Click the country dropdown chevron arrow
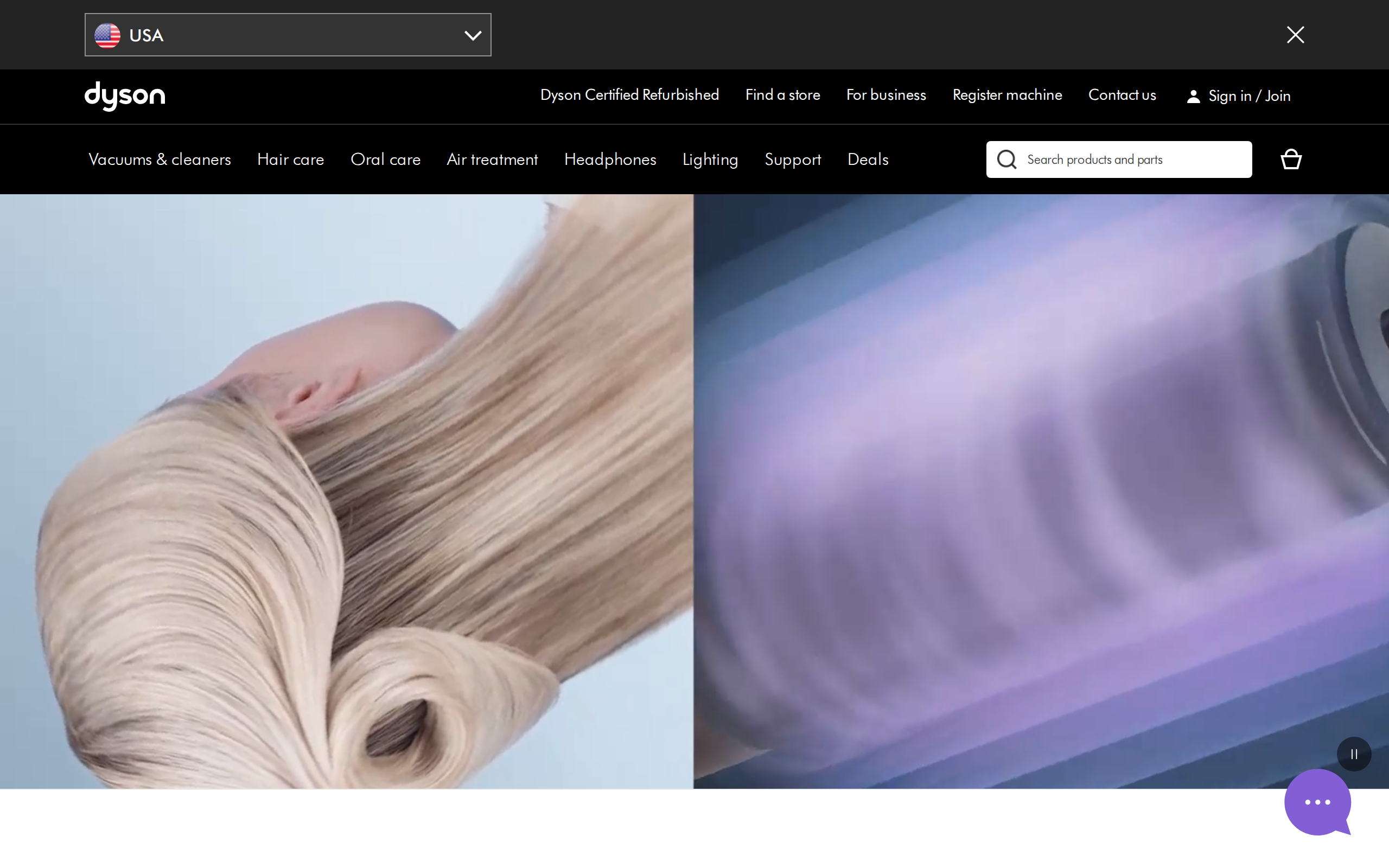This screenshot has width=1389, height=868. [473, 36]
